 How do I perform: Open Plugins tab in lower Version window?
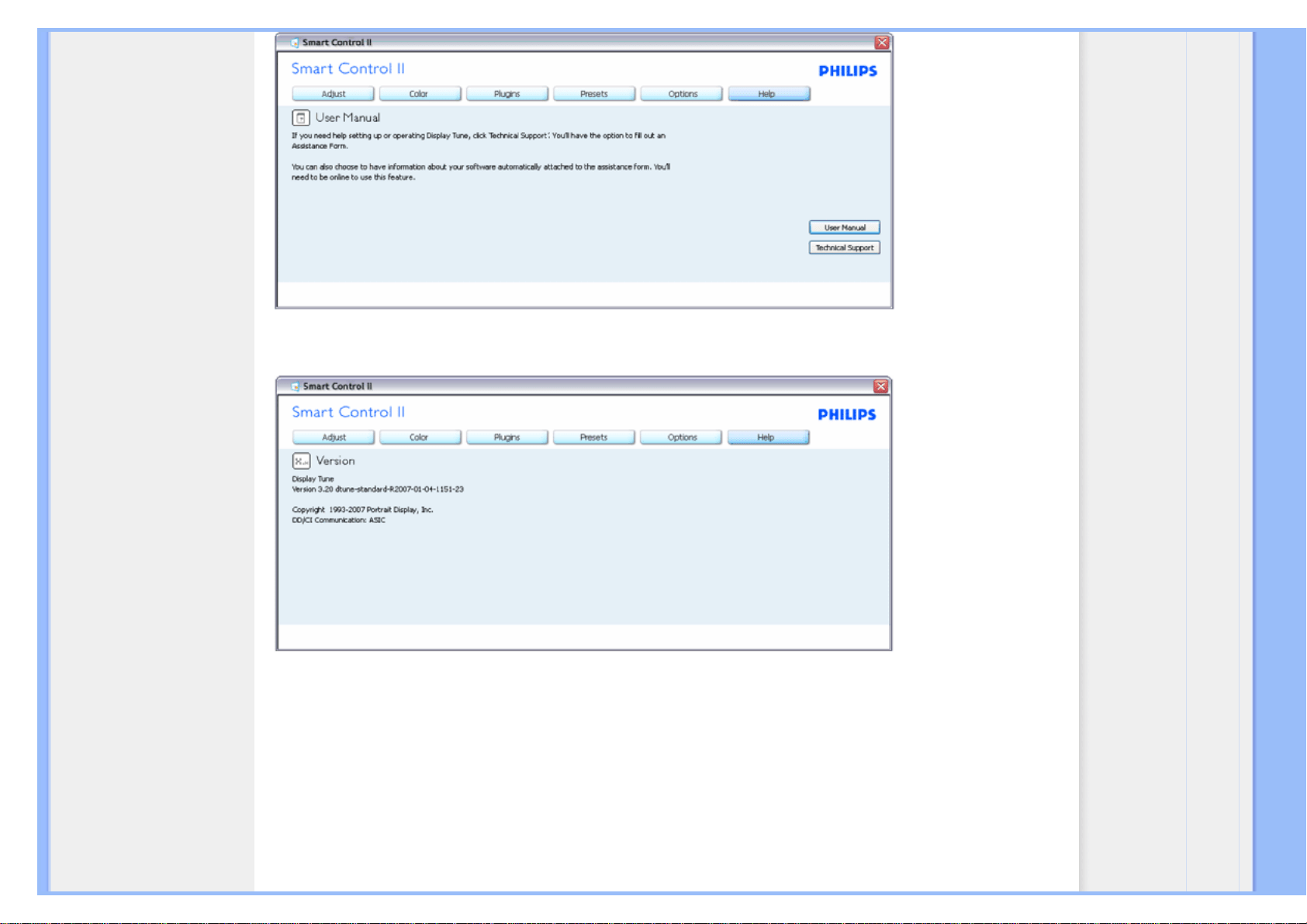(x=507, y=438)
